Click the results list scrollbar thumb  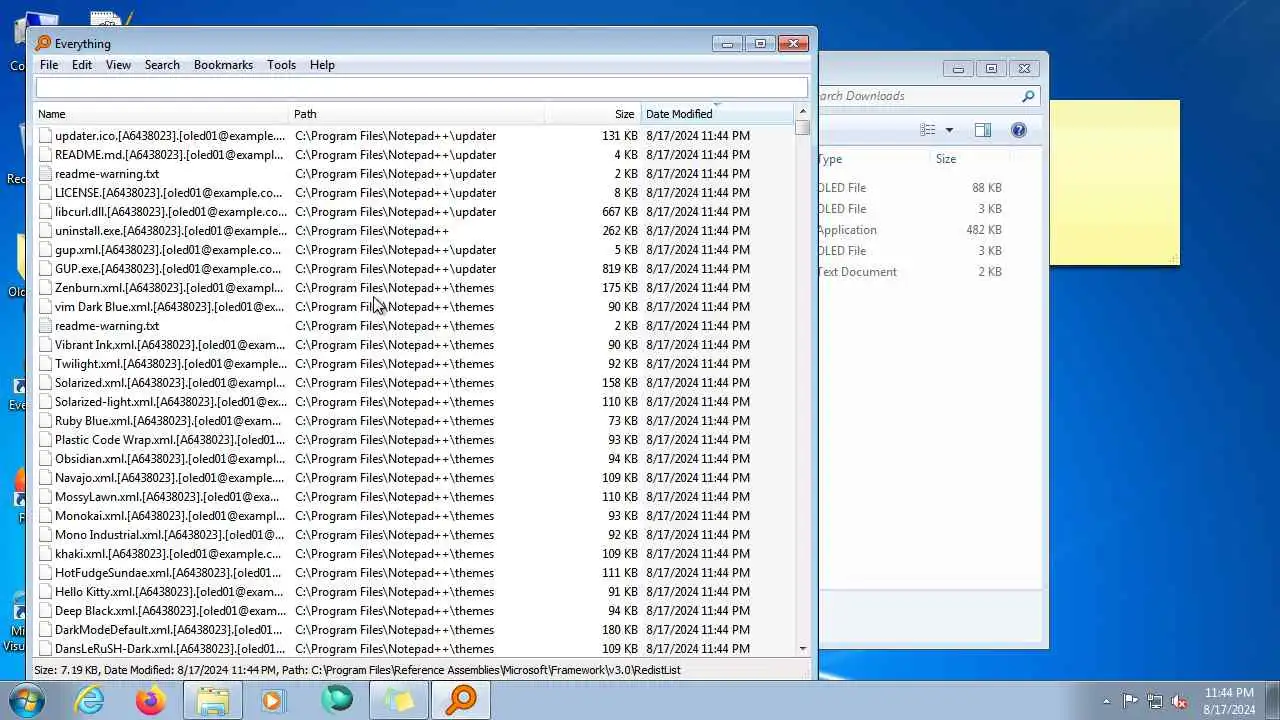802,127
